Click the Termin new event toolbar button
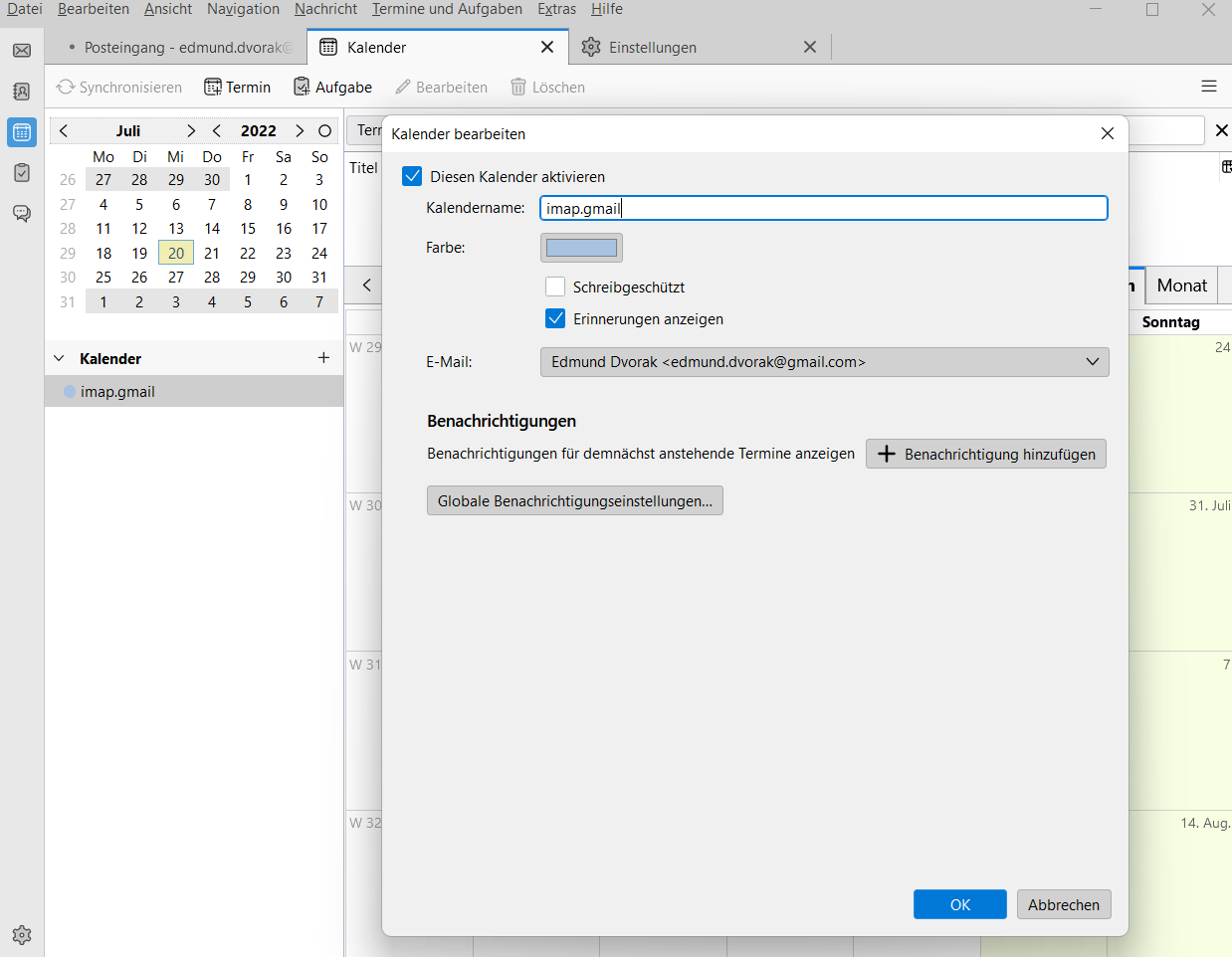Viewport: 1232px width, 957px height. [x=238, y=88]
